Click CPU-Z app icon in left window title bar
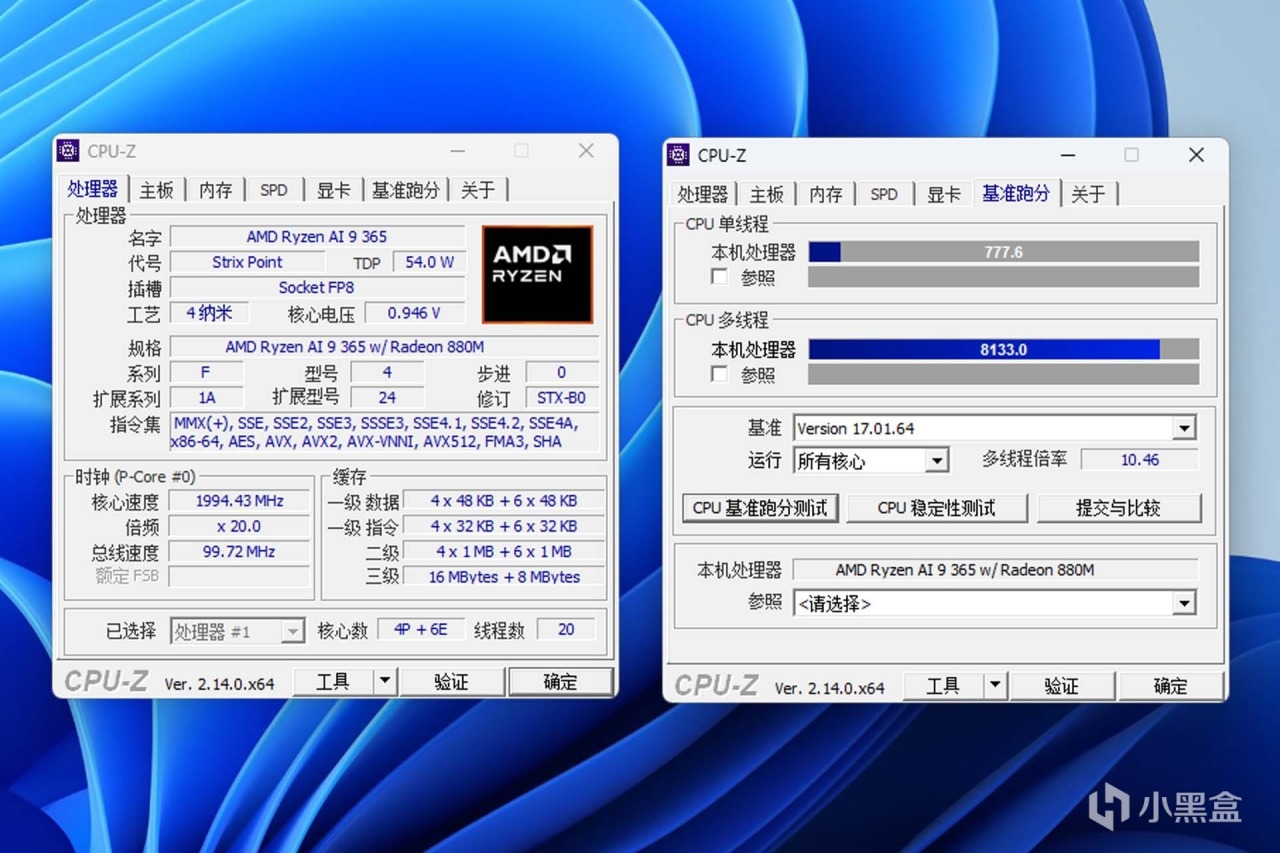 tap(68, 151)
